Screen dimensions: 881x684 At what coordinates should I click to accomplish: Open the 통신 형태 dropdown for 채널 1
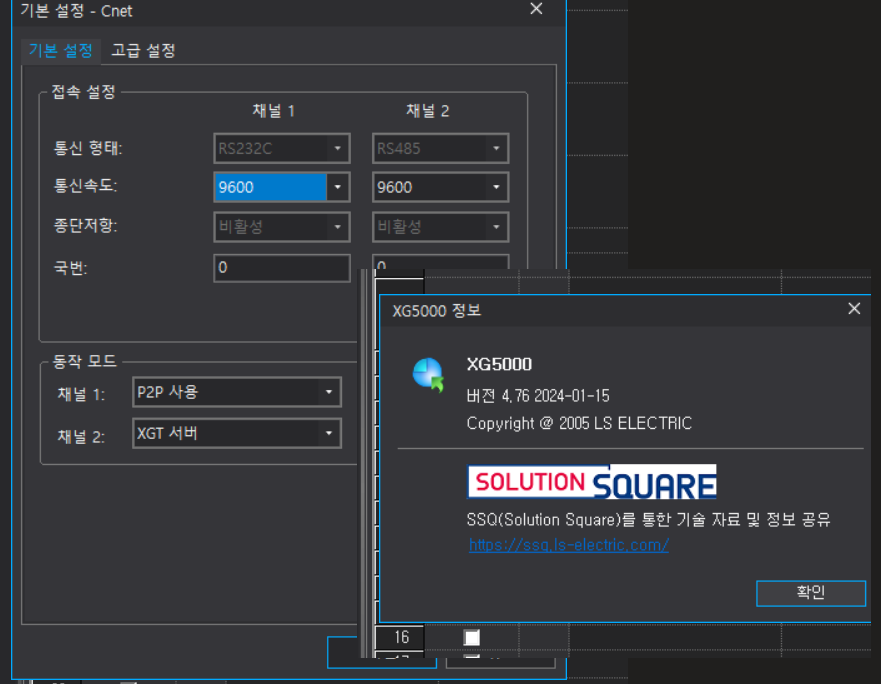[338, 148]
